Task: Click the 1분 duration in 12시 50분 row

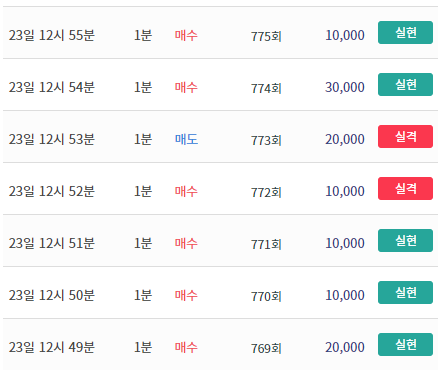Action: pyautogui.click(x=143, y=295)
